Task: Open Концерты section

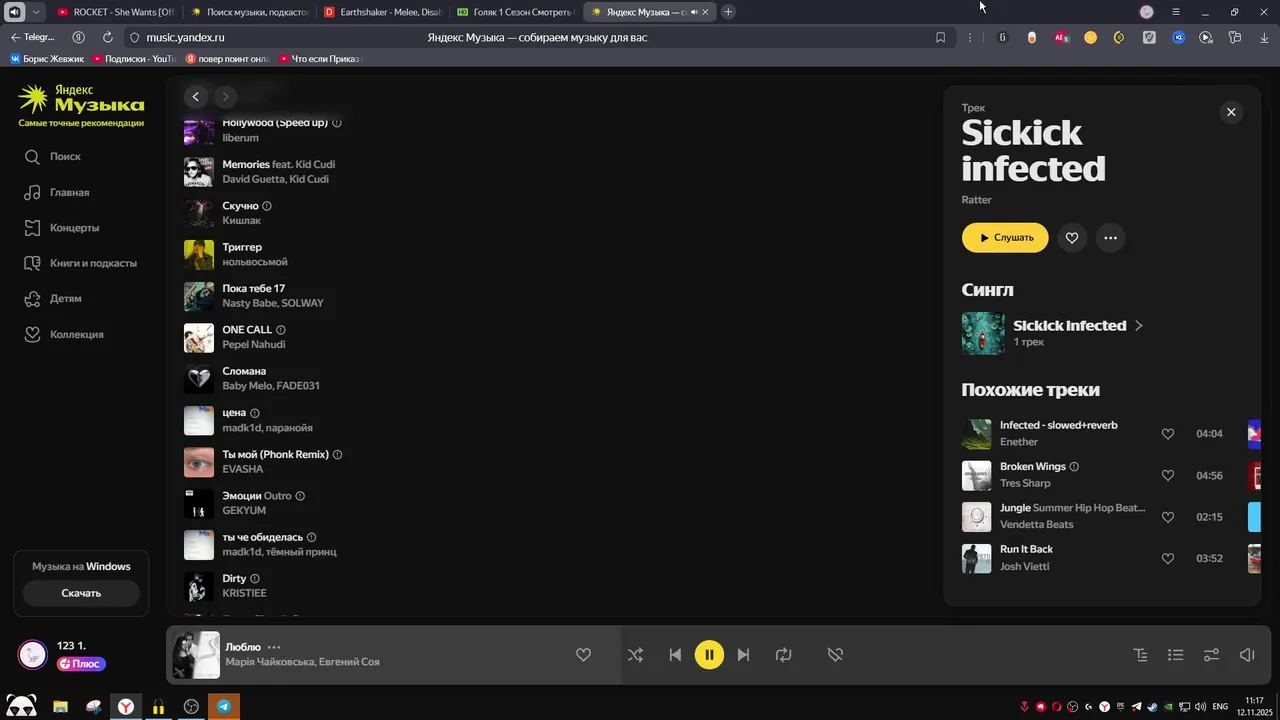Action: [61, 228]
